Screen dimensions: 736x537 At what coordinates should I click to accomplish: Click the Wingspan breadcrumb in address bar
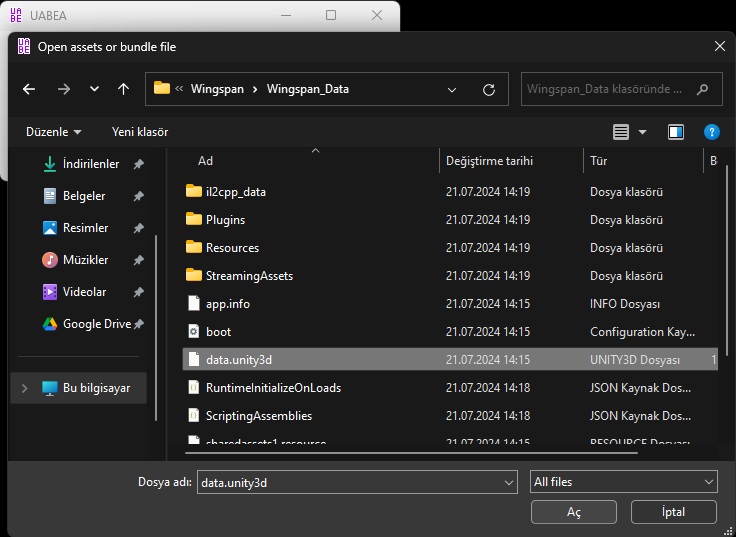(x=217, y=89)
